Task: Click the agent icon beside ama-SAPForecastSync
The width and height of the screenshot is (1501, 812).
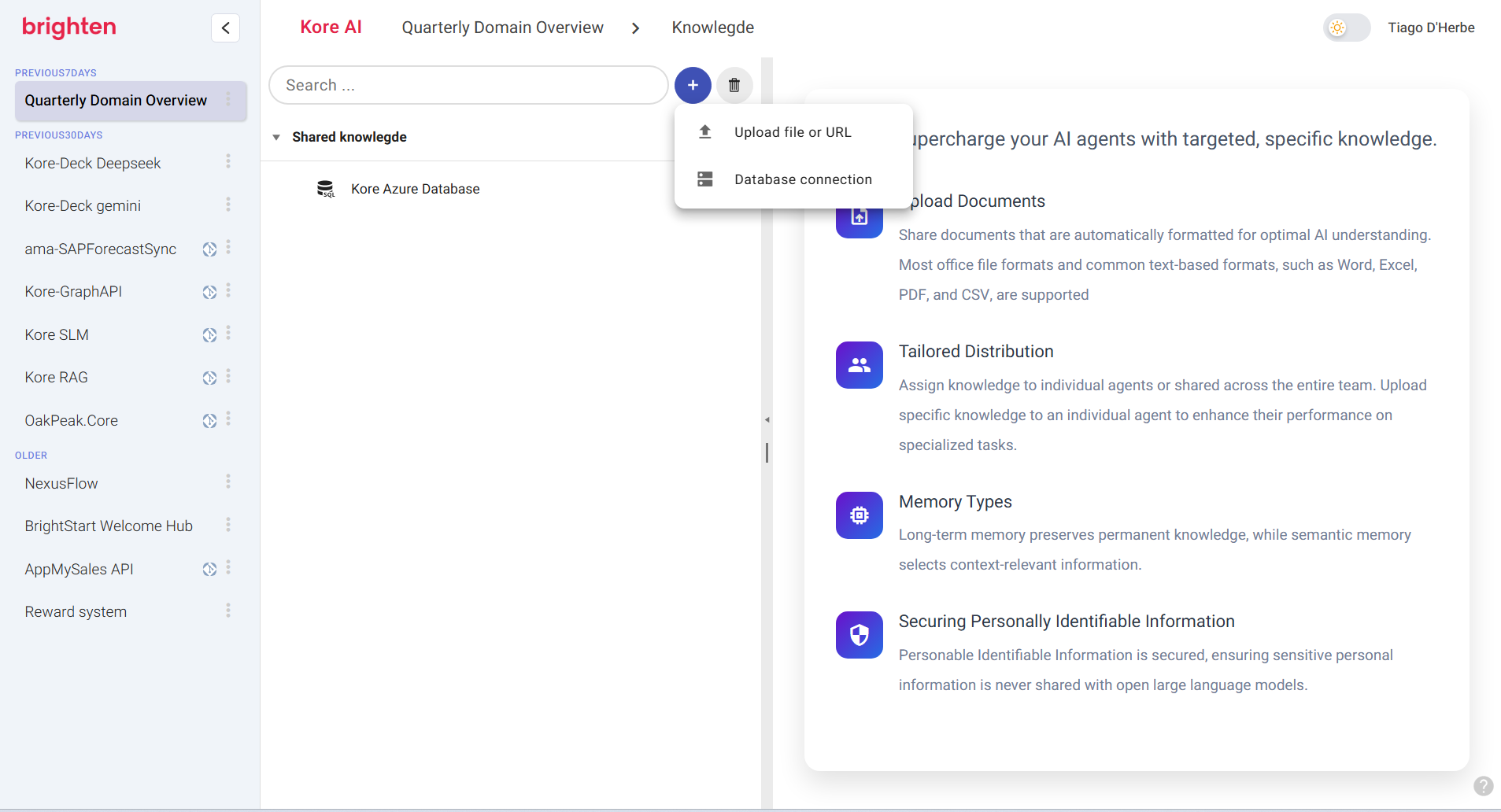Action: 209,249
